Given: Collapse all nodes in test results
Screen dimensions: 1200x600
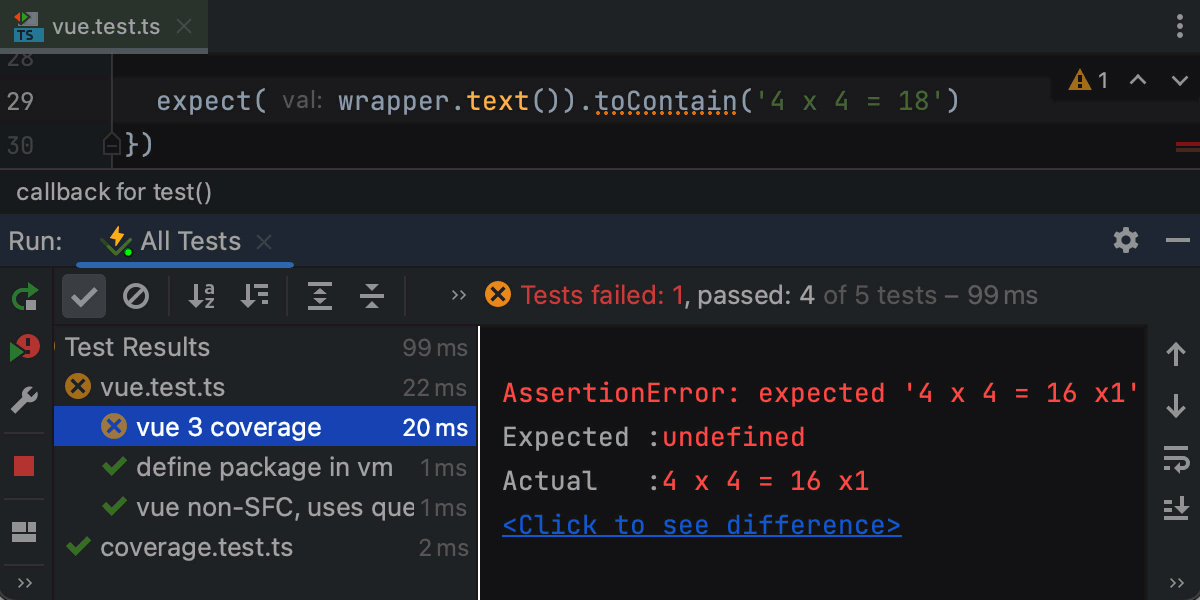Looking at the screenshot, I should (371, 295).
